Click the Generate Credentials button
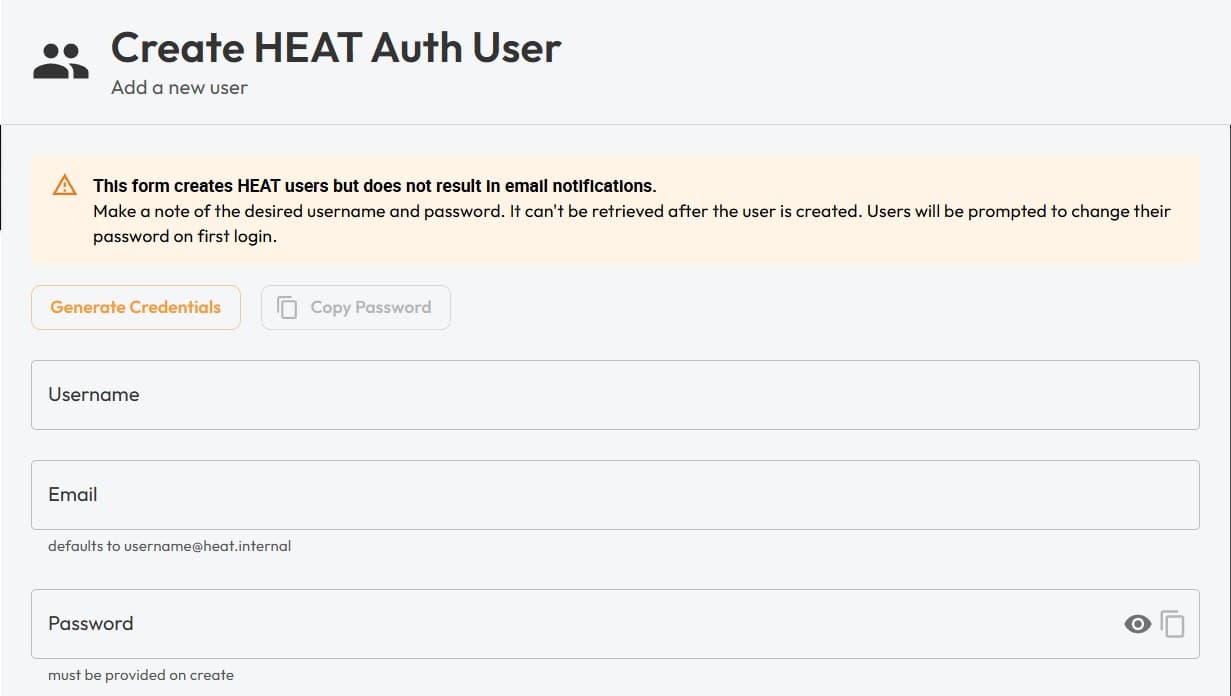 pos(135,307)
